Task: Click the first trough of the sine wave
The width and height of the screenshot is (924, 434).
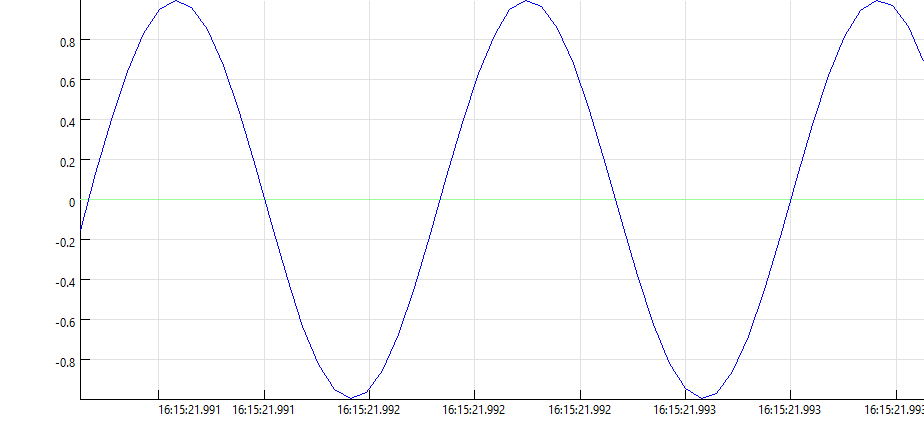Action: pyautogui.click(x=352, y=397)
